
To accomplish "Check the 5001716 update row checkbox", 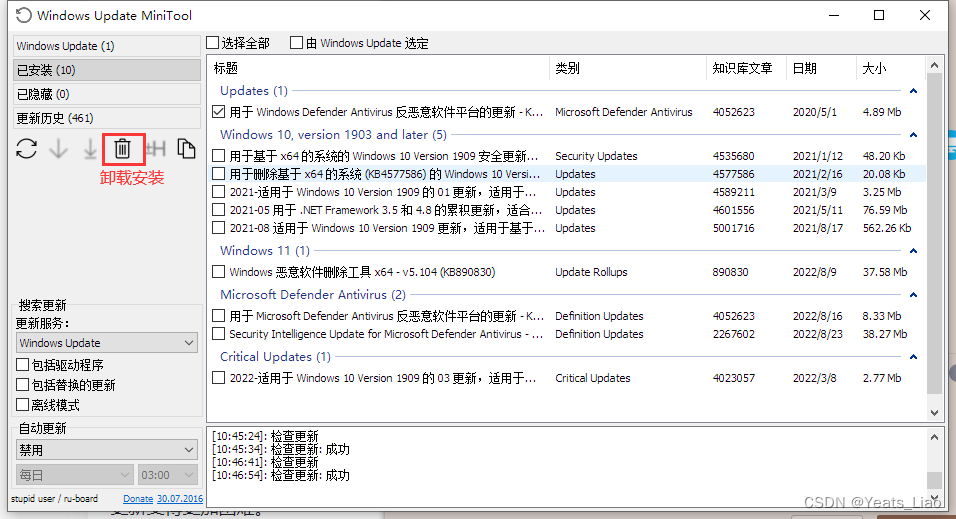I will click(x=218, y=228).
